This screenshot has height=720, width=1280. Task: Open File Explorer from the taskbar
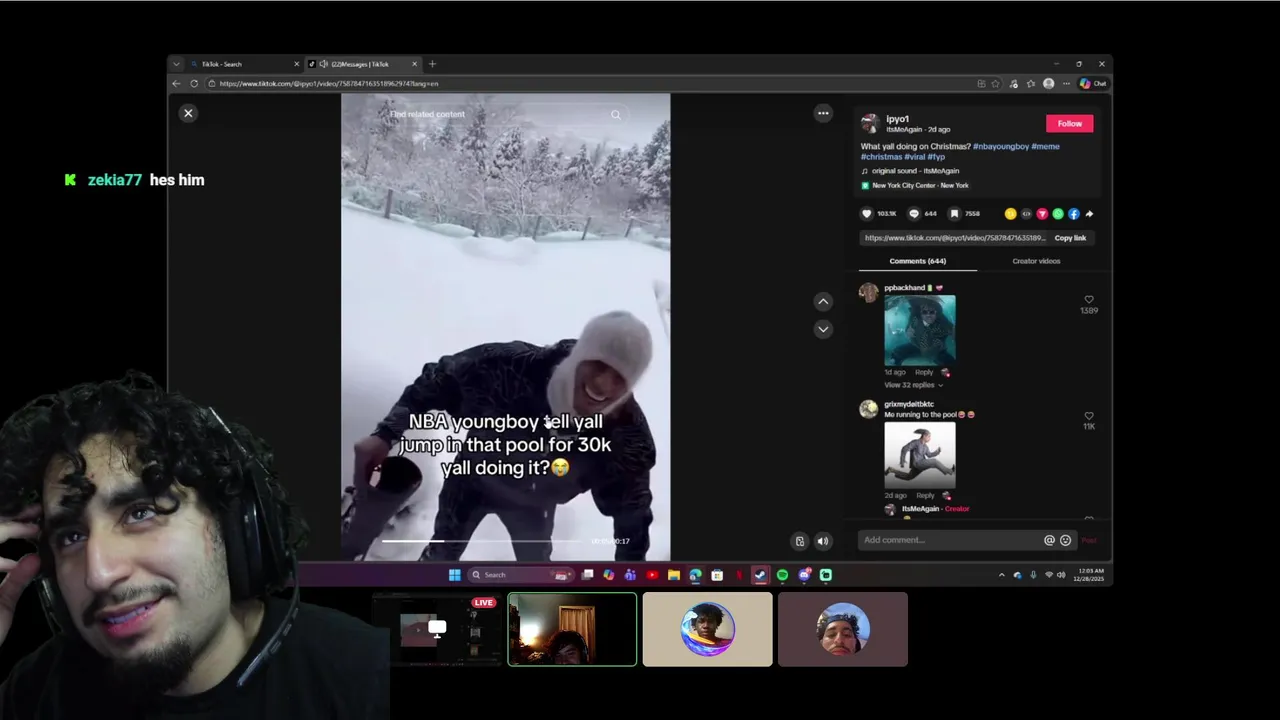[674, 575]
